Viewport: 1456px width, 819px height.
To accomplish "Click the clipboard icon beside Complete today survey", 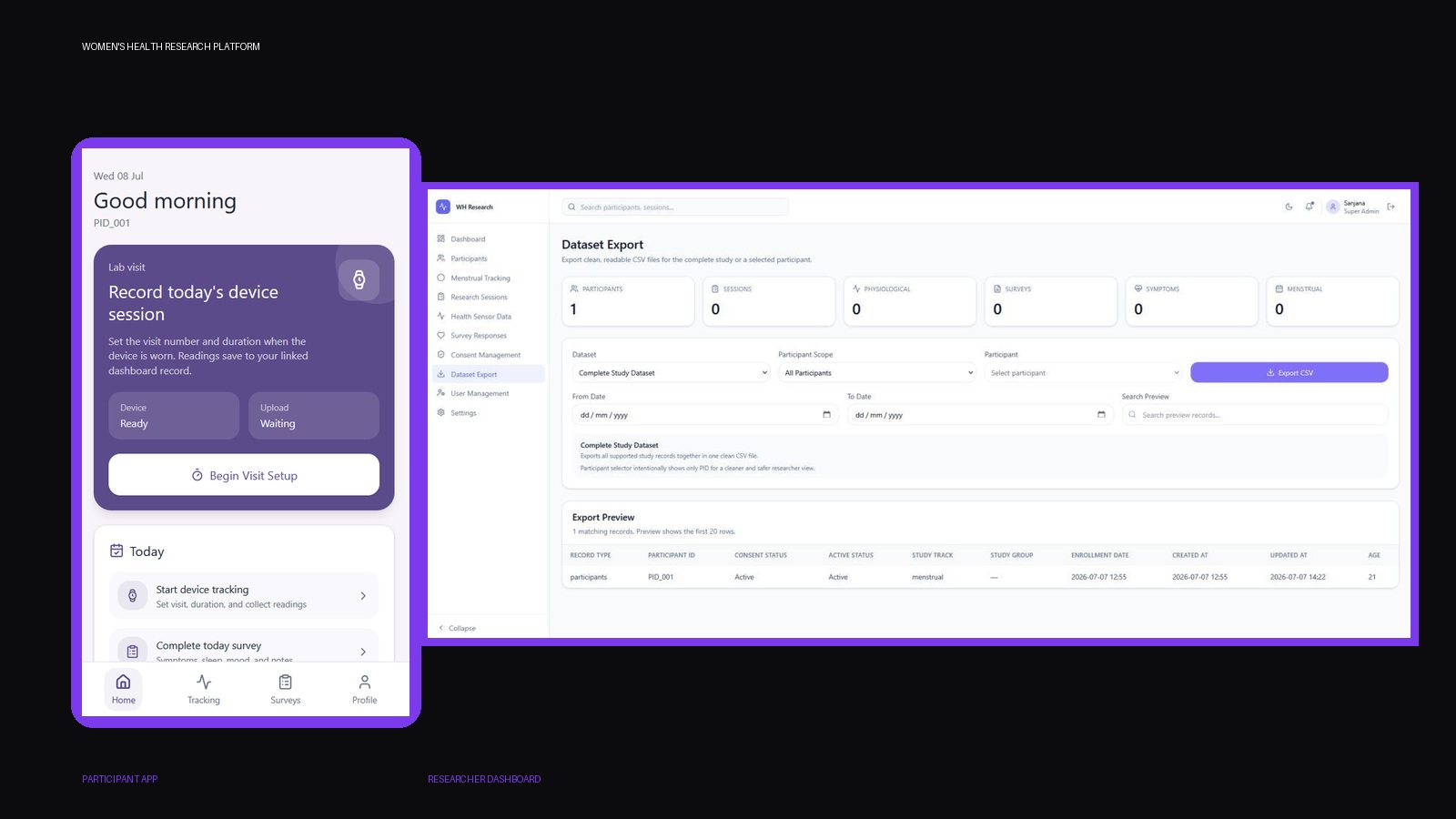I will click(x=133, y=651).
